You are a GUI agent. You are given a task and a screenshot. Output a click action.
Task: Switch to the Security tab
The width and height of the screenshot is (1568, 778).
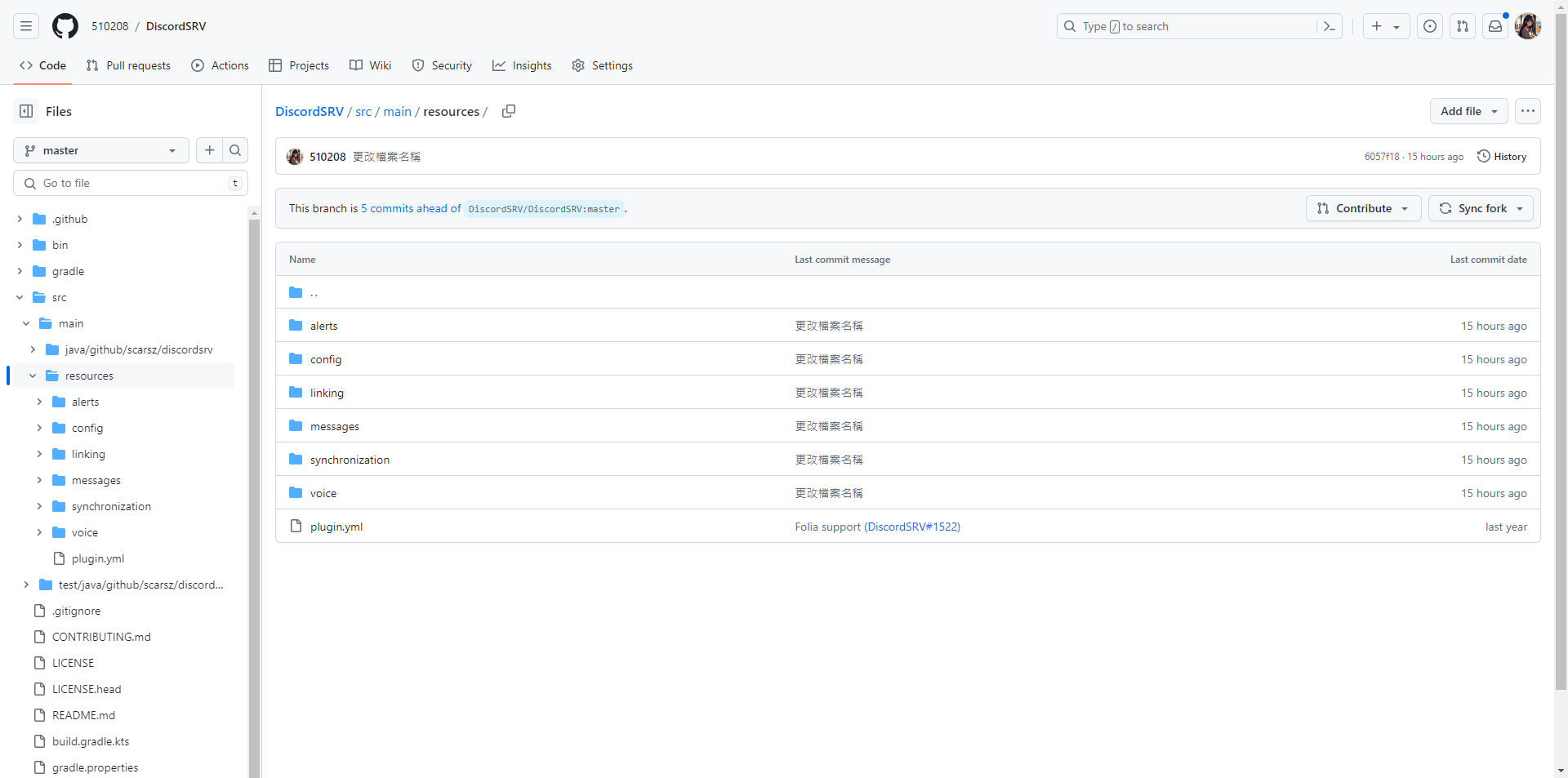442,65
